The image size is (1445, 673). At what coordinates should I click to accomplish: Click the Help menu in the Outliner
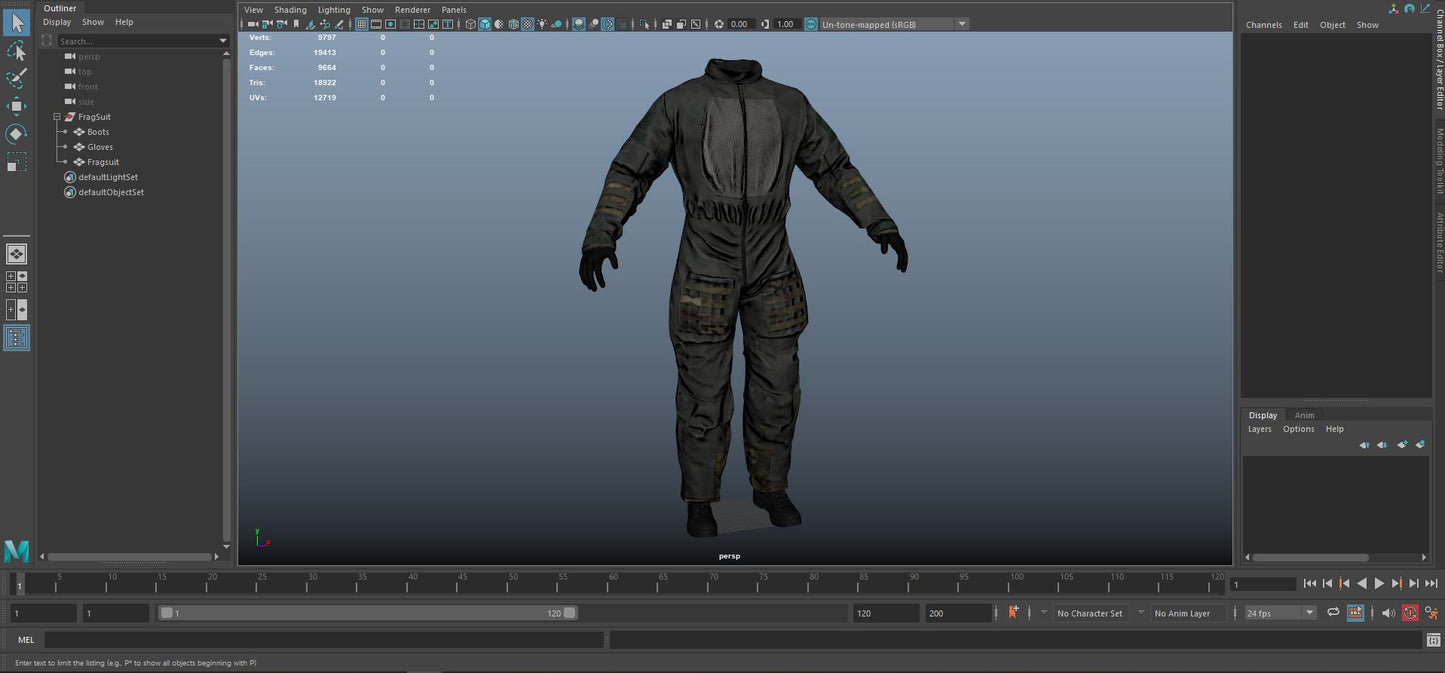(124, 21)
